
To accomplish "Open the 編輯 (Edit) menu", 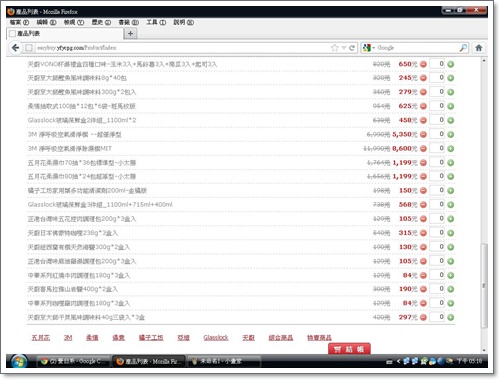I will pyautogui.click(x=46, y=22).
